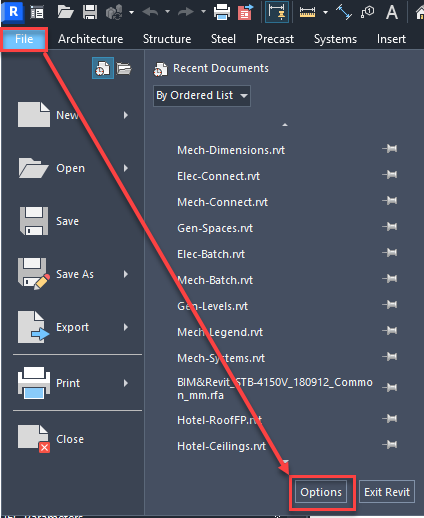This screenshot has height=518, width=424.
Task: Expand the Save As submenu arrow
Action: click(x=126, y=274)
